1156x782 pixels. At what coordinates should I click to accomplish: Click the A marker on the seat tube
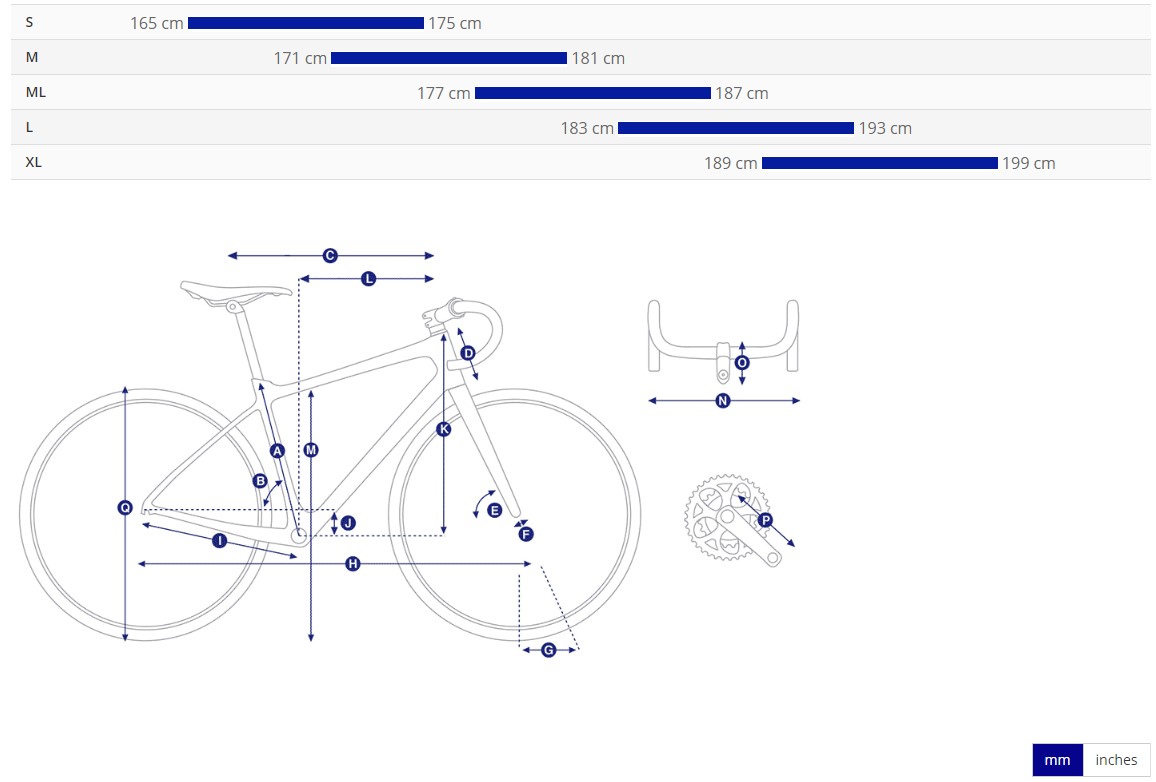(x=277, y=451)
